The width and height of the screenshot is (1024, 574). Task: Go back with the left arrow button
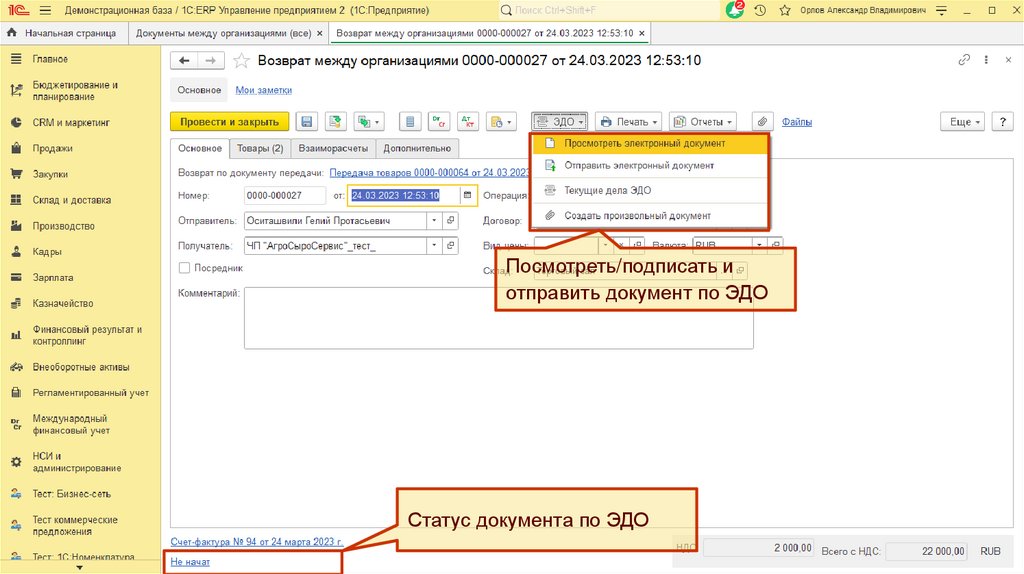[x=184, y=61]
